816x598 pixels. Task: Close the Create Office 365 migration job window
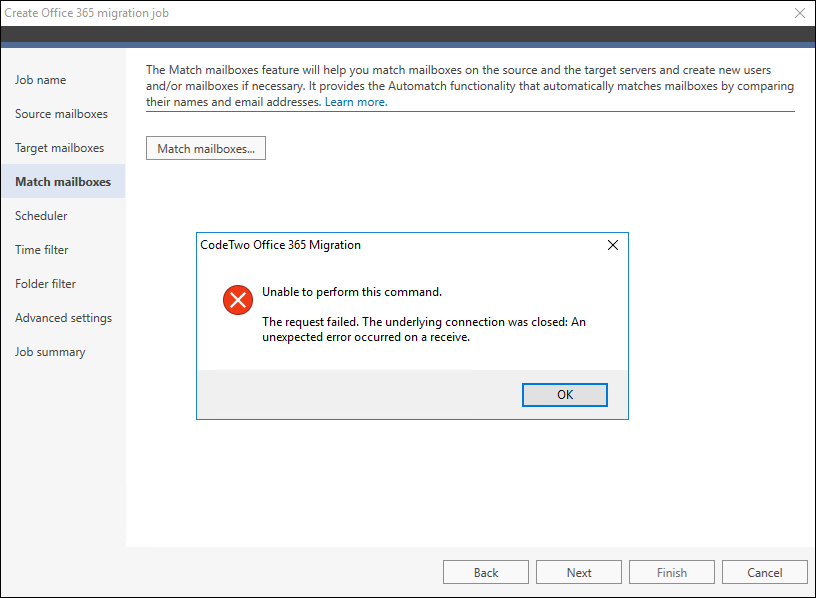(800, 13)
